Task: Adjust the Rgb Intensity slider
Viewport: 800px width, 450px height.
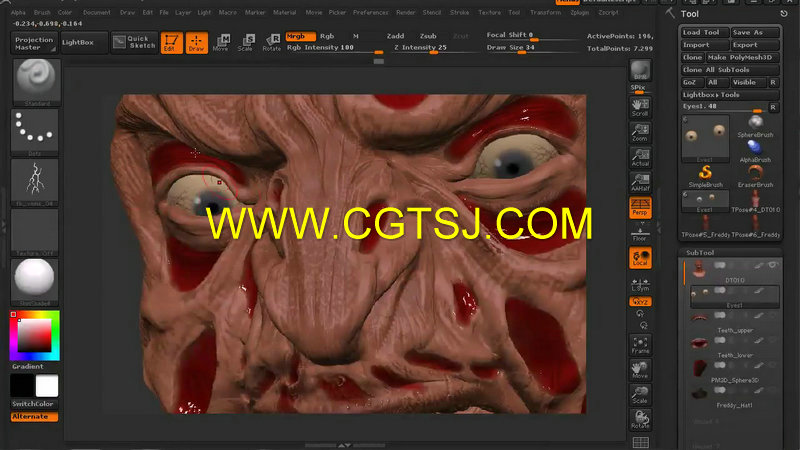Action: pos(334,48)
